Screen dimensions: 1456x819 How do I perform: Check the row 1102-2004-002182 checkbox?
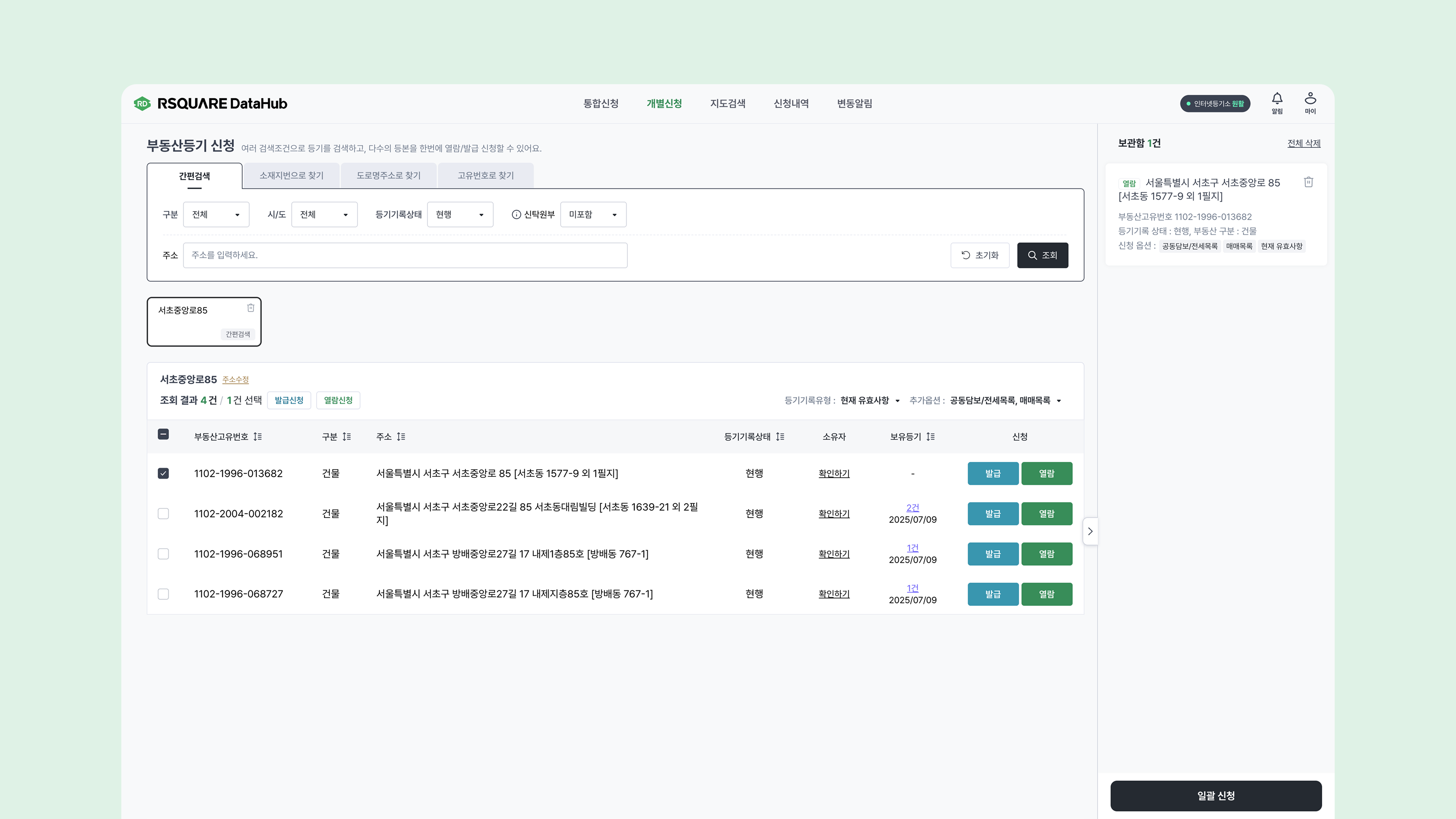point(163,514)
